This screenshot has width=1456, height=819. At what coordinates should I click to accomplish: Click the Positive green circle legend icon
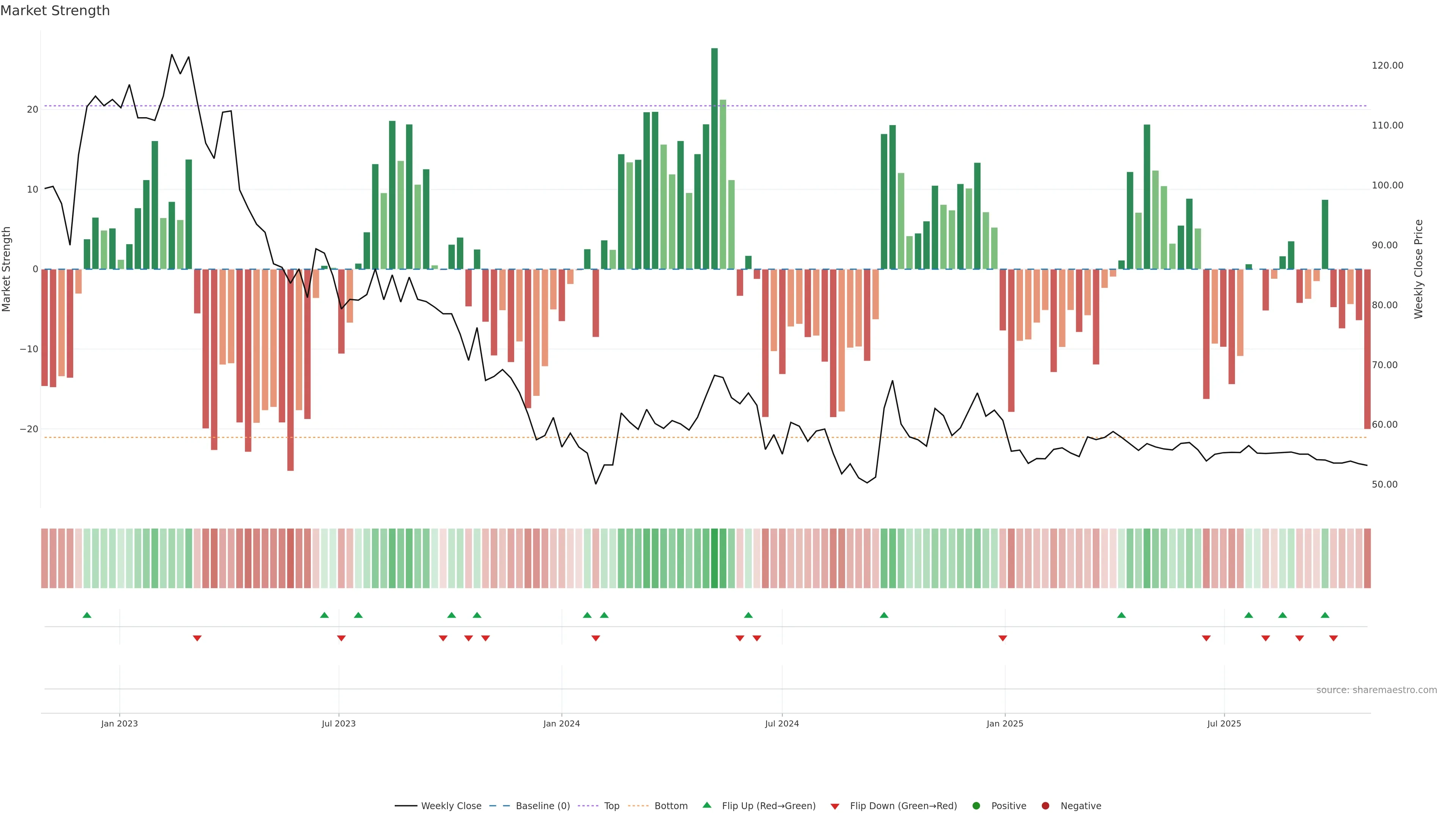(x=976, y=806)
